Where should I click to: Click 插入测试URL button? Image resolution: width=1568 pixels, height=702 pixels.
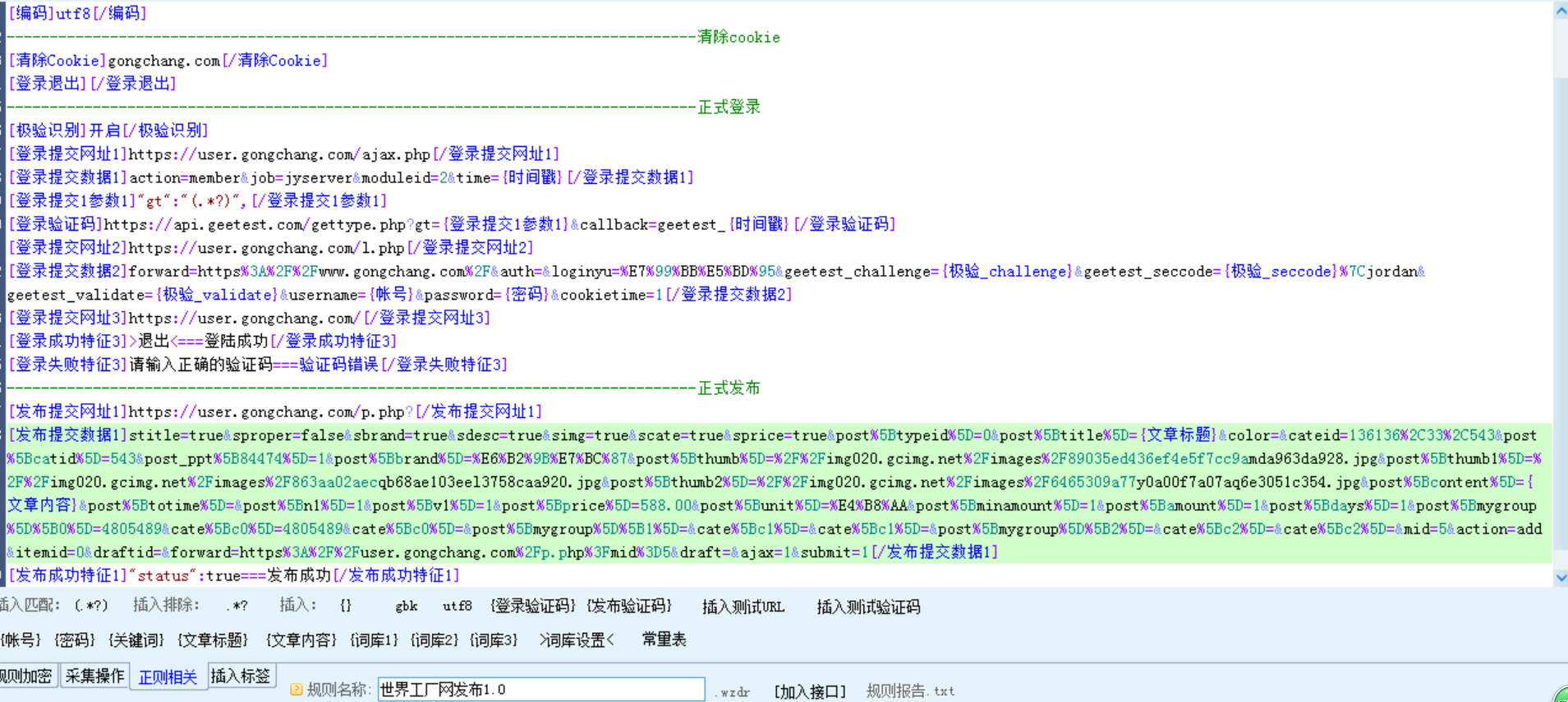click(743, 607)
